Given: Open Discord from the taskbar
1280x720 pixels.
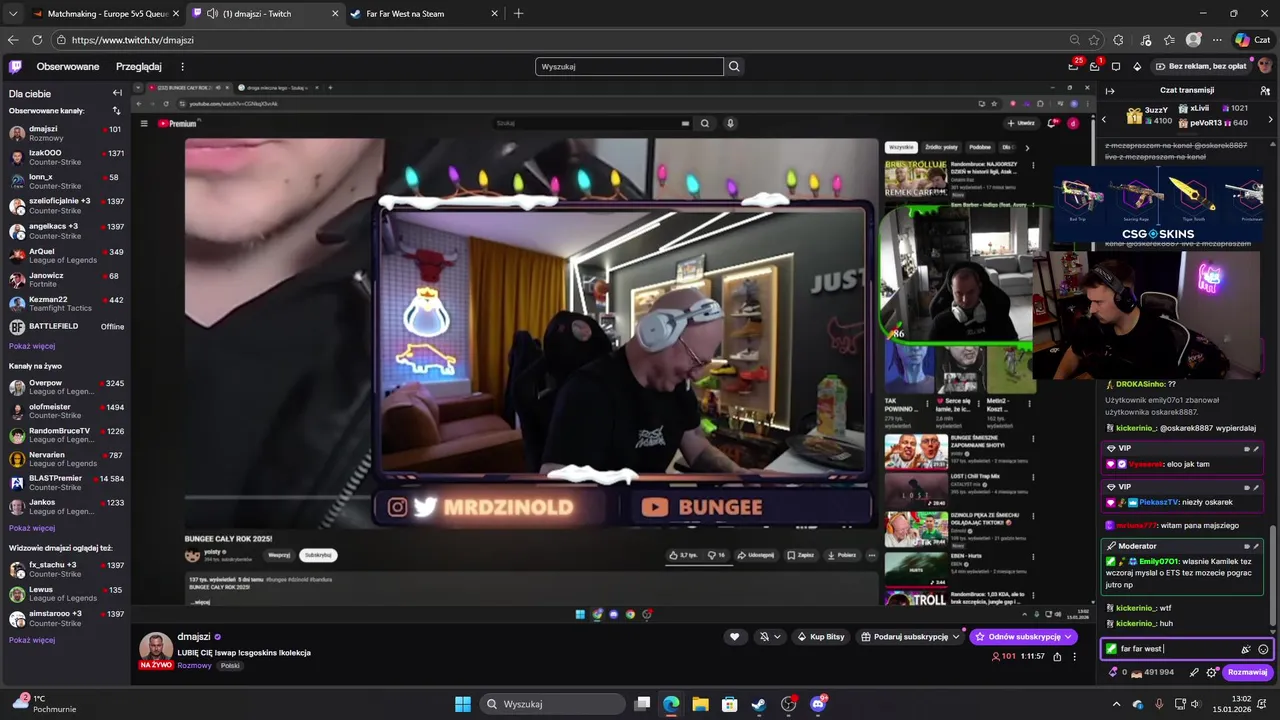Looking at the screenshot, I should pos(818,704).
